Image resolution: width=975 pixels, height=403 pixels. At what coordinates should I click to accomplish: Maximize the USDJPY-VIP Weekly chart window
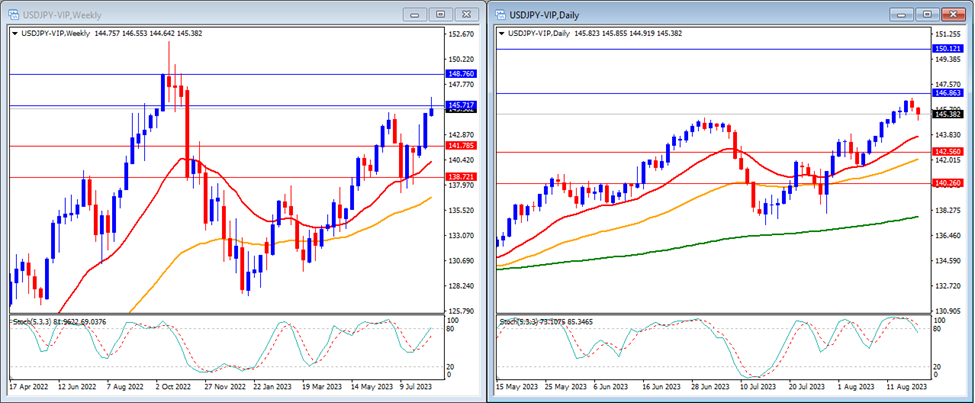440,14
